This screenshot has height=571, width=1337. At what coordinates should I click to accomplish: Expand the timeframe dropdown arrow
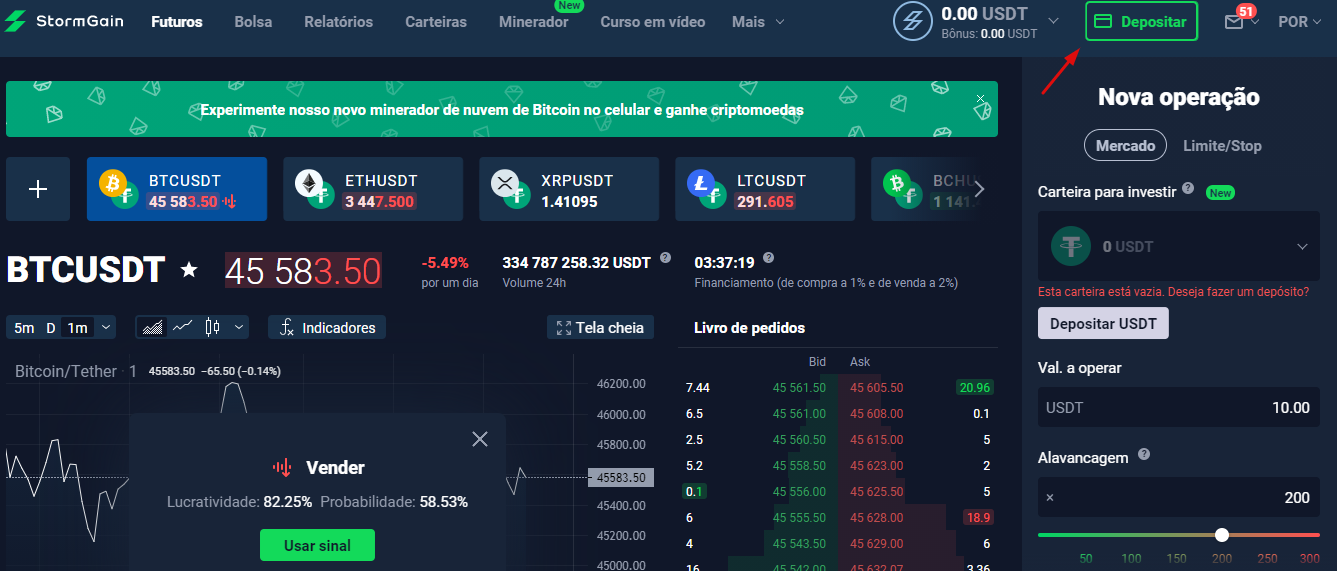[106, 327]
